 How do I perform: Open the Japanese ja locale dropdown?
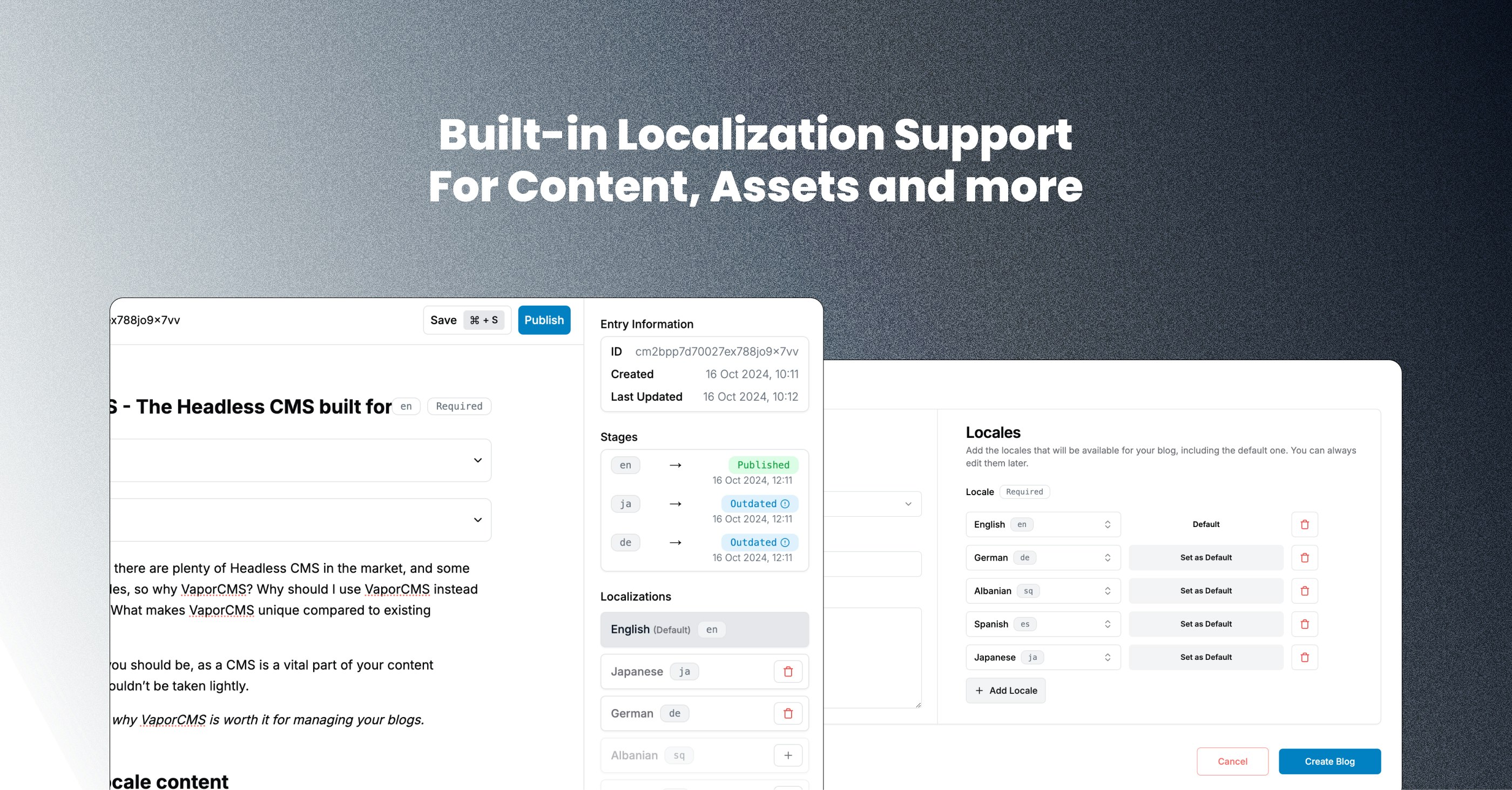[x=1043, y=657]
